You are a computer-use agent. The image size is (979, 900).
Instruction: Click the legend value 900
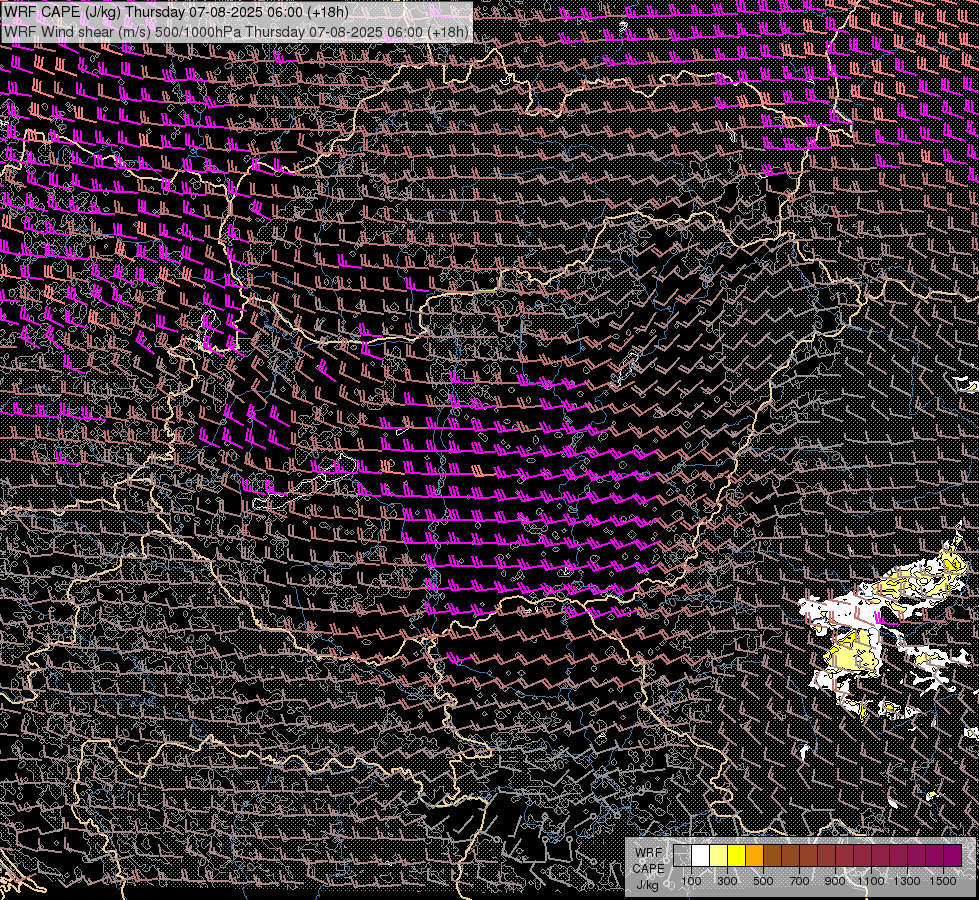(x=835, y=881)
